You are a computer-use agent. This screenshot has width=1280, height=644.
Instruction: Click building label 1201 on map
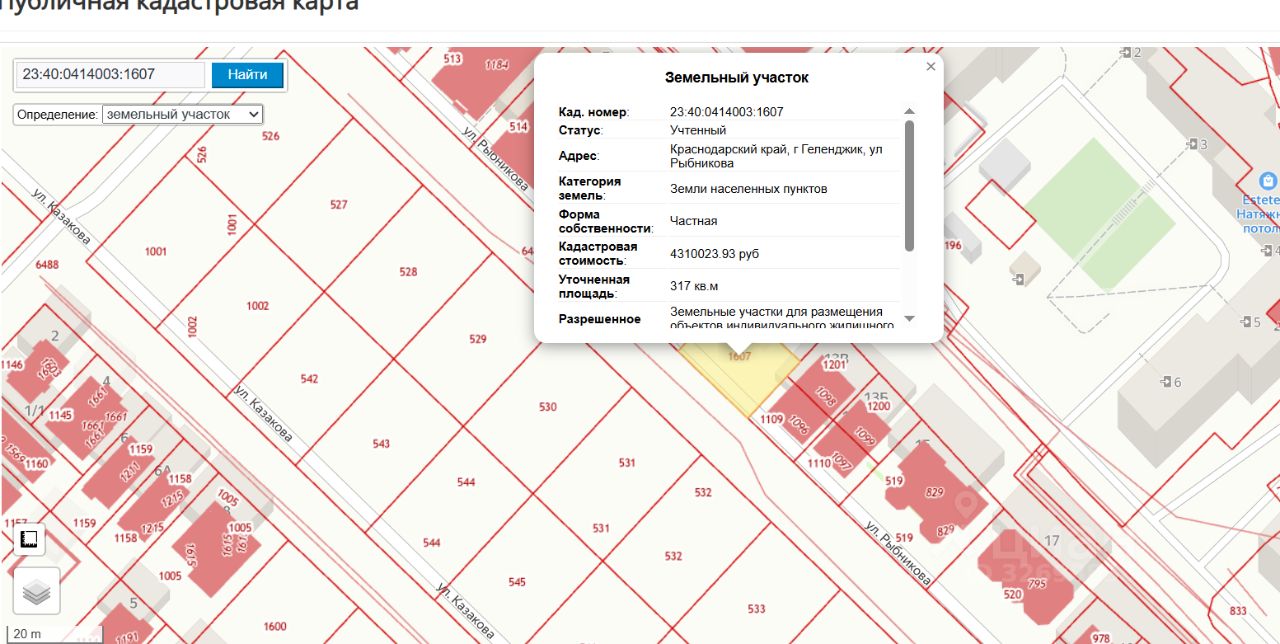(834, 365)
